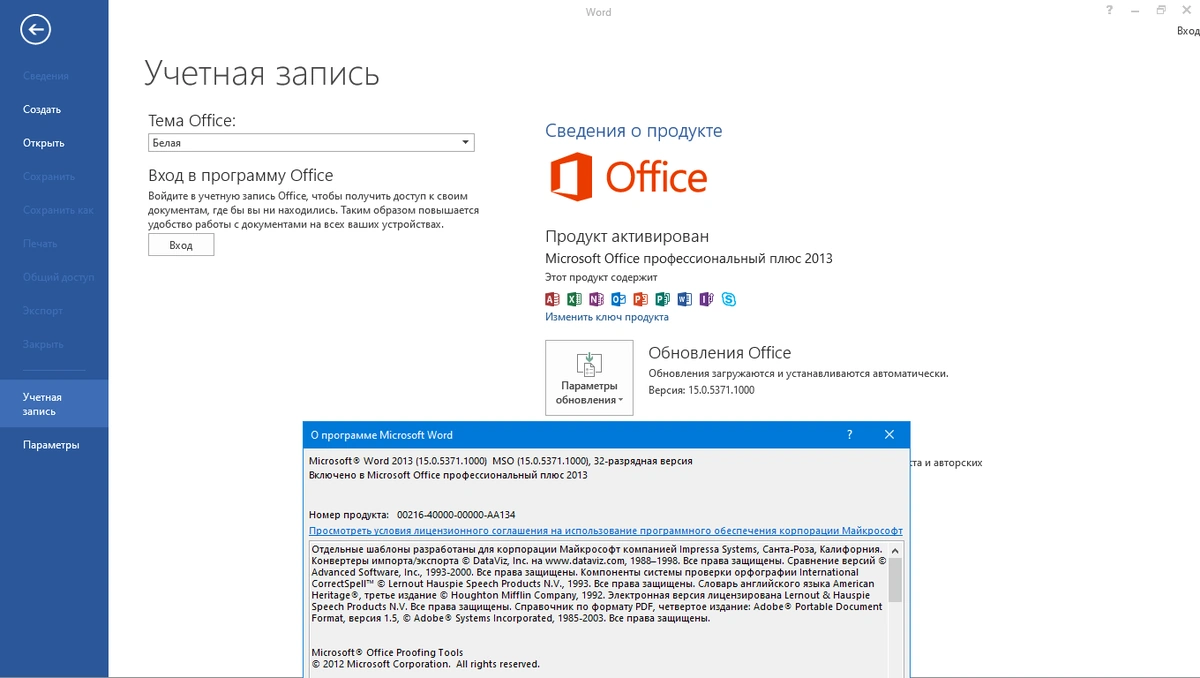Click the PowerPoint app icon
Image resolution: width=1200 pixels, height=678 pixels.
pyautogui.click(x=640, y=299)
